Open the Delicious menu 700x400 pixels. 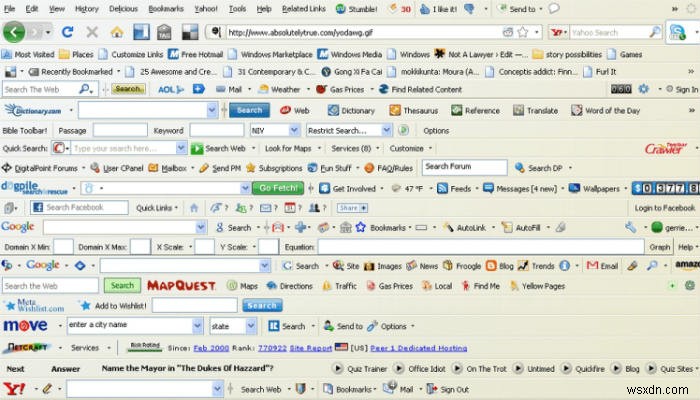point(123,8)
